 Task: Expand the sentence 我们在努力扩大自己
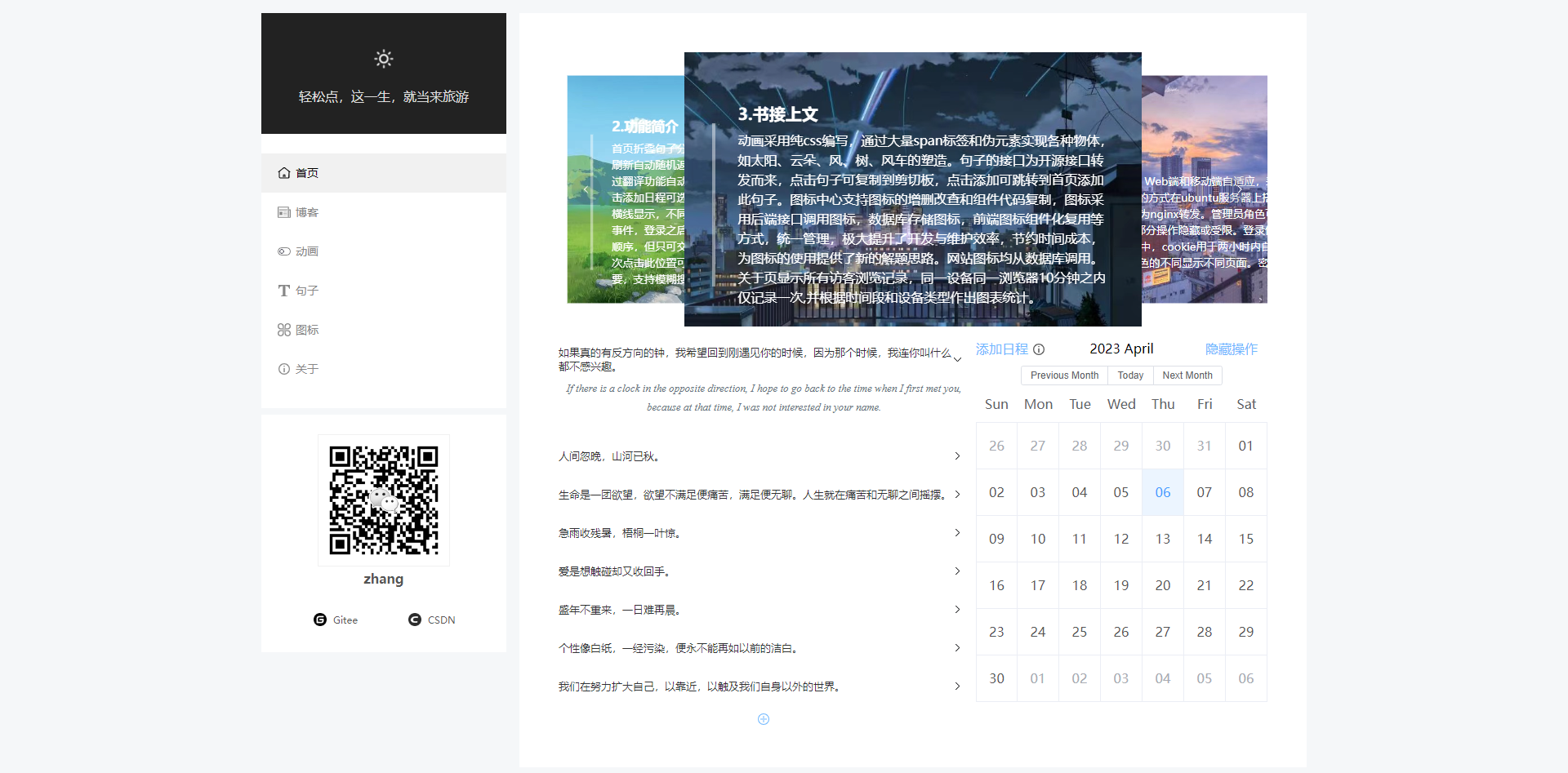(759, 686)
